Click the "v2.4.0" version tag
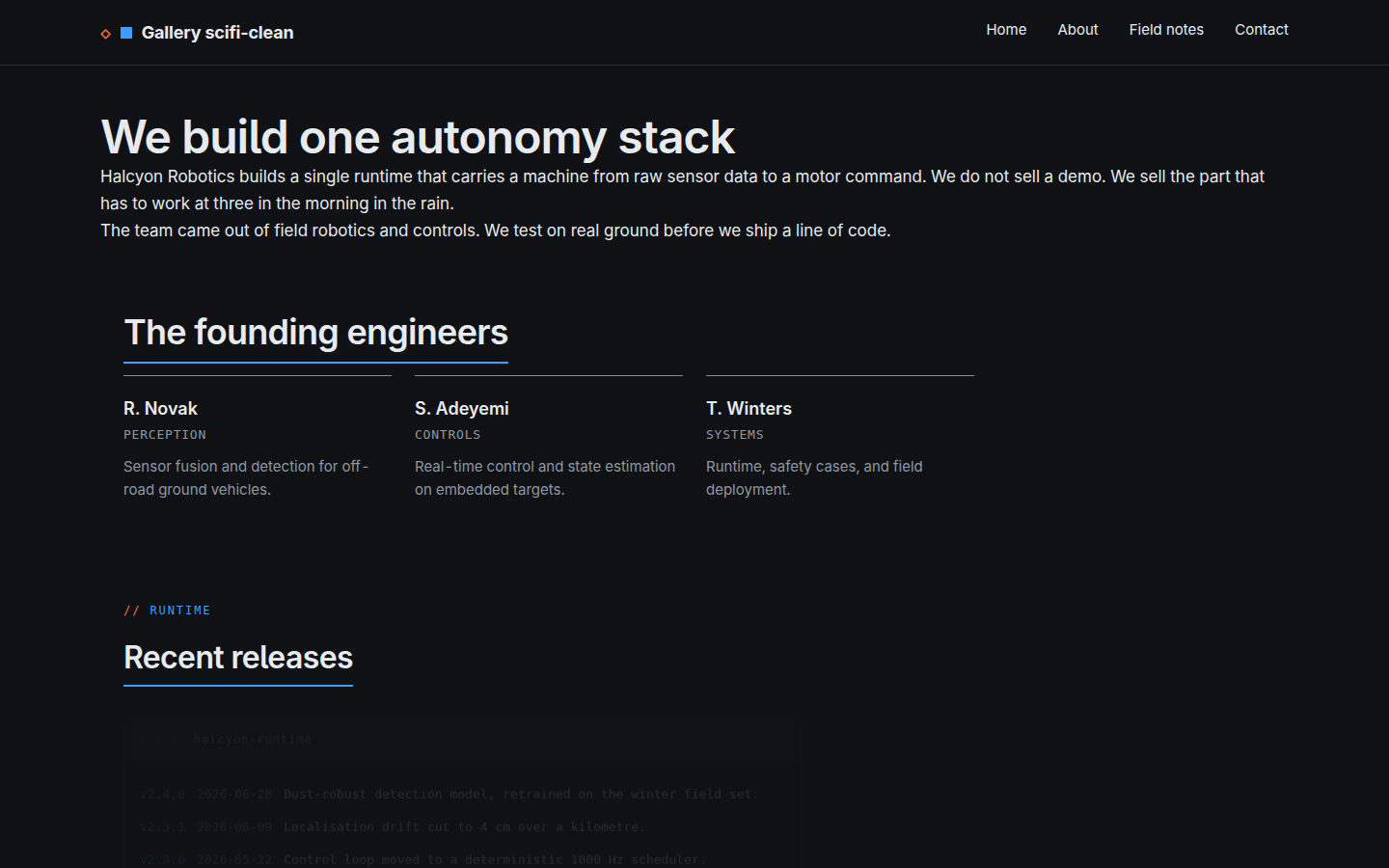Viewport: 1389px width, 868px height. pyautogui.click(x=162, y=795)
